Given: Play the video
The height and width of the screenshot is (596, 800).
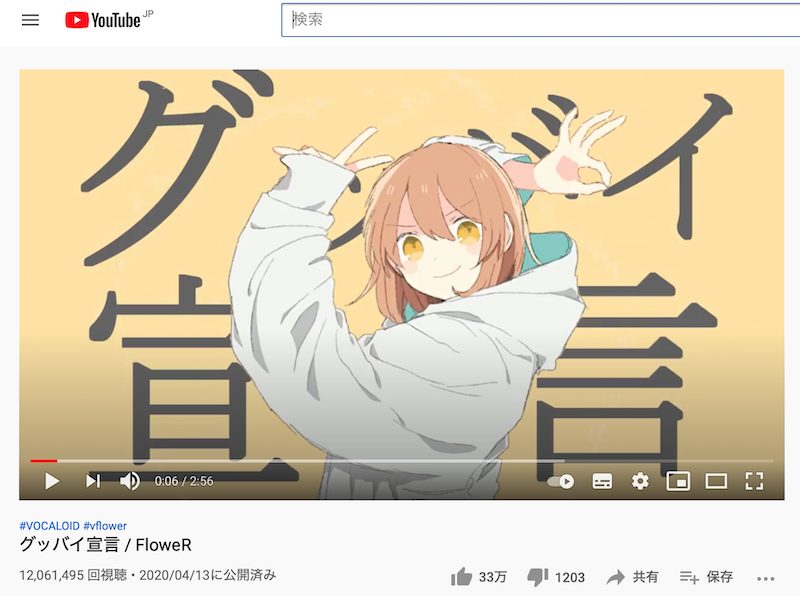Looking at the screenshot, I should [52, 481].
